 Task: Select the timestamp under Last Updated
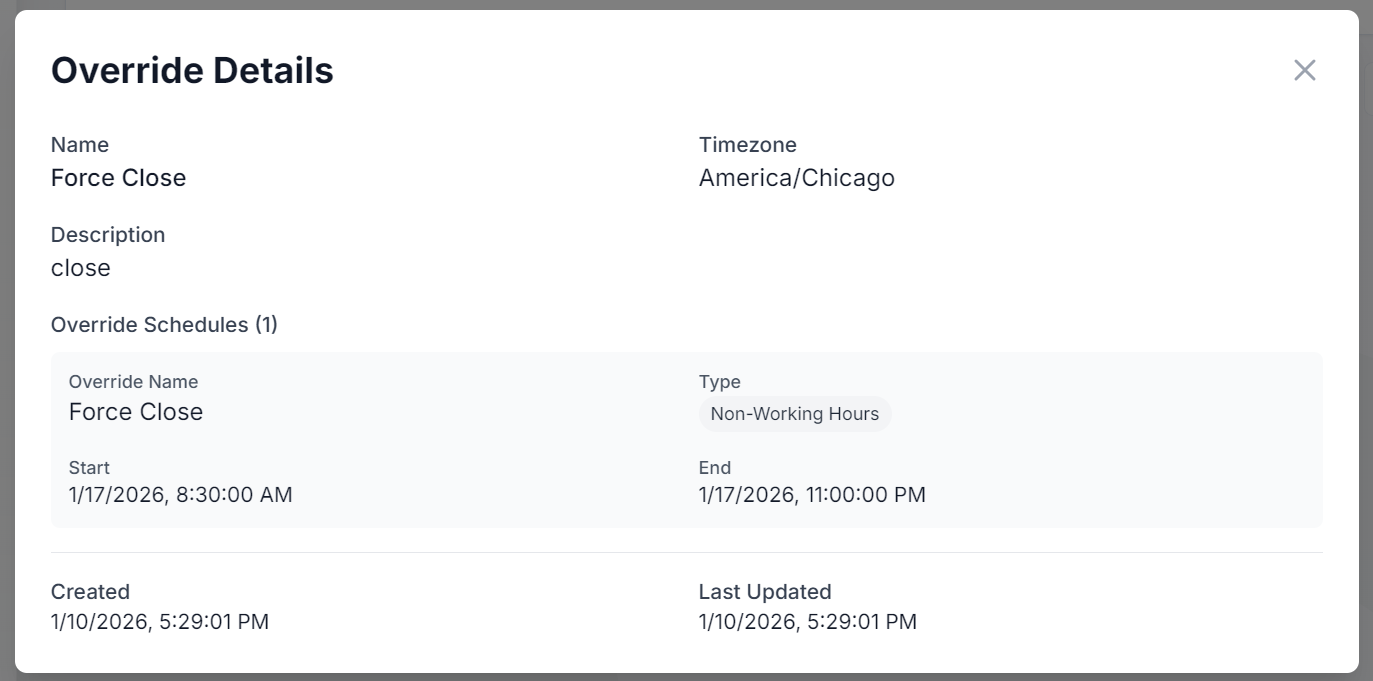(807, 622)
